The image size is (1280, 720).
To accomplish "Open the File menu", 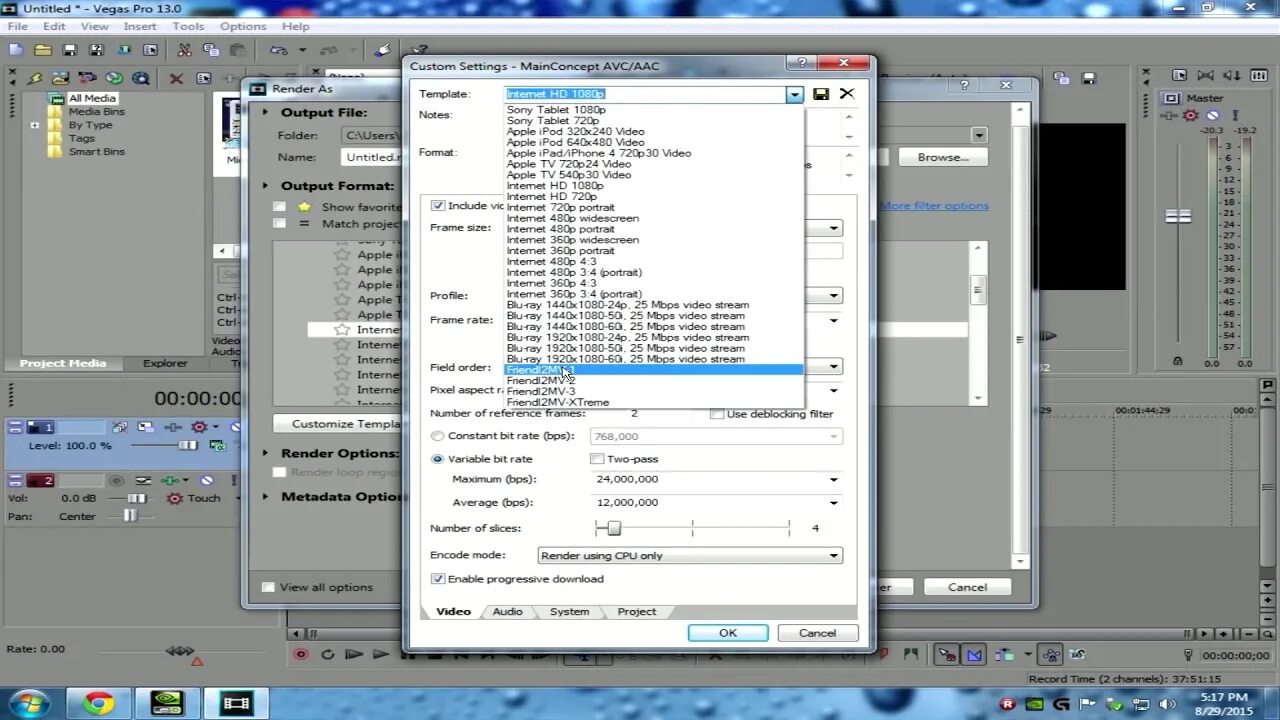I will pyautogui.click(x=18, y=26).
